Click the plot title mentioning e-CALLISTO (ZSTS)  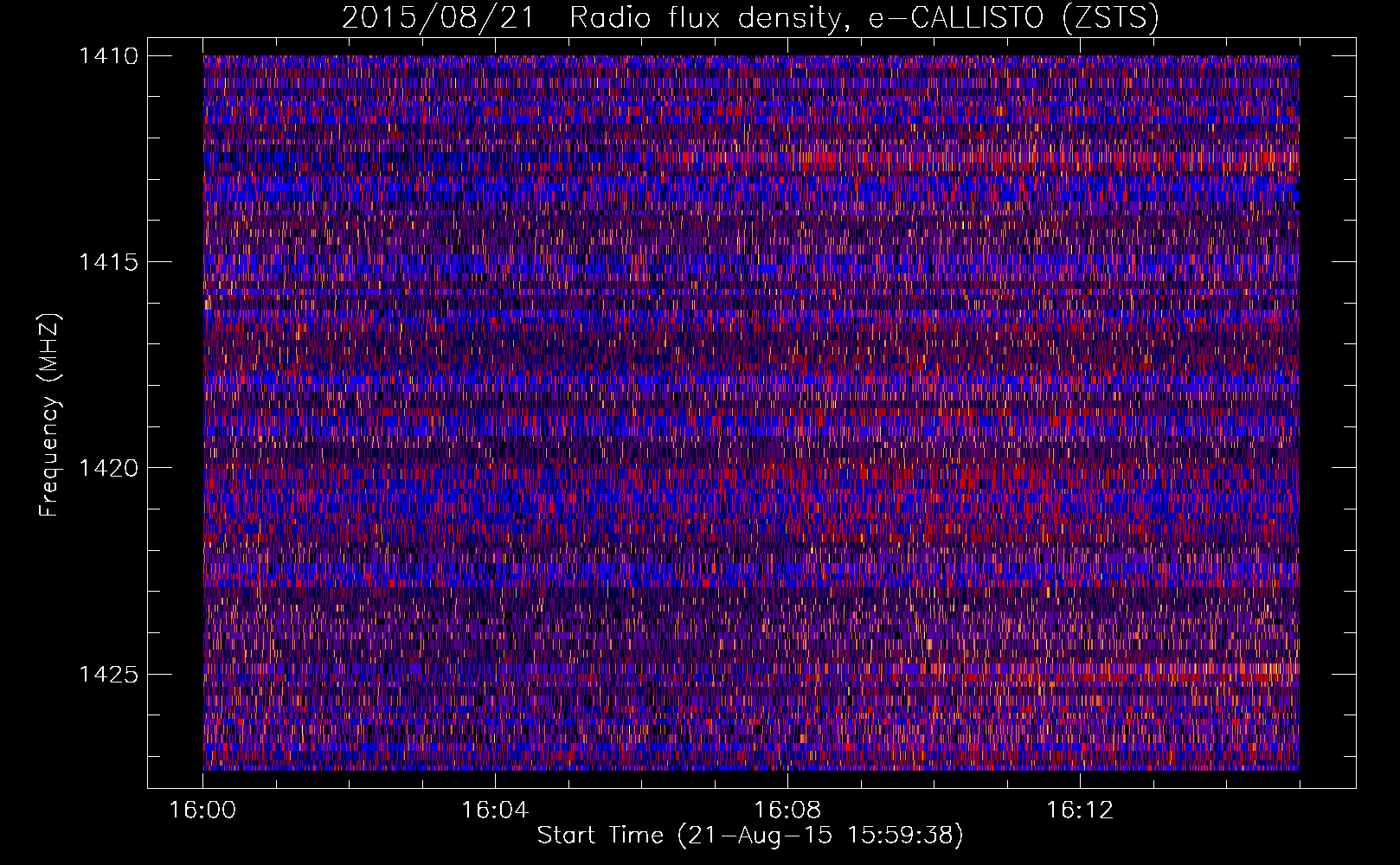point(750,17)
